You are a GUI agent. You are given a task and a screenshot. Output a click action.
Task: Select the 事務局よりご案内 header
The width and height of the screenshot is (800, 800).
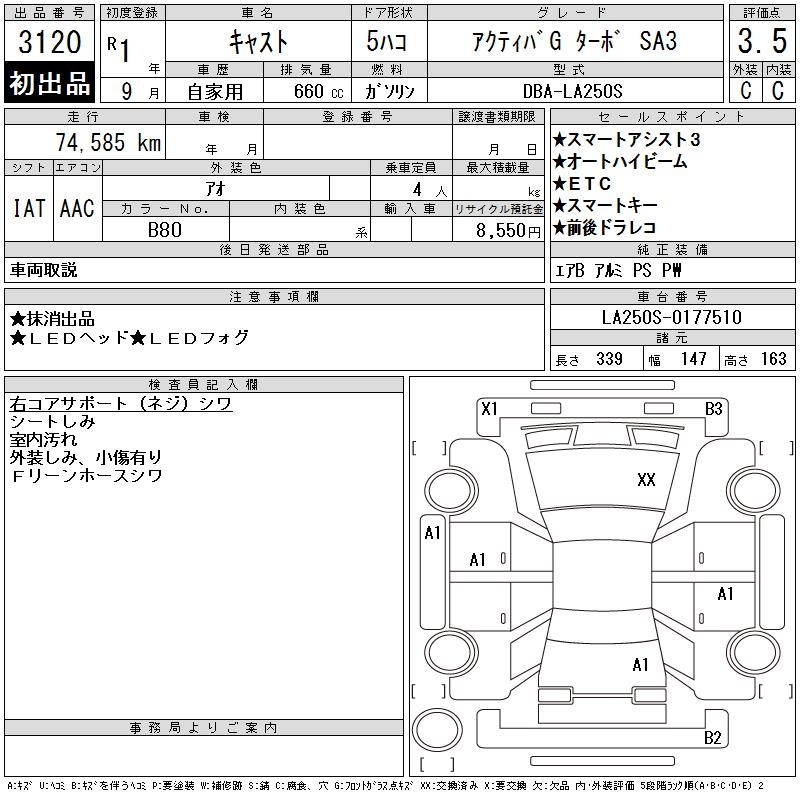click(x=203, y=728)
